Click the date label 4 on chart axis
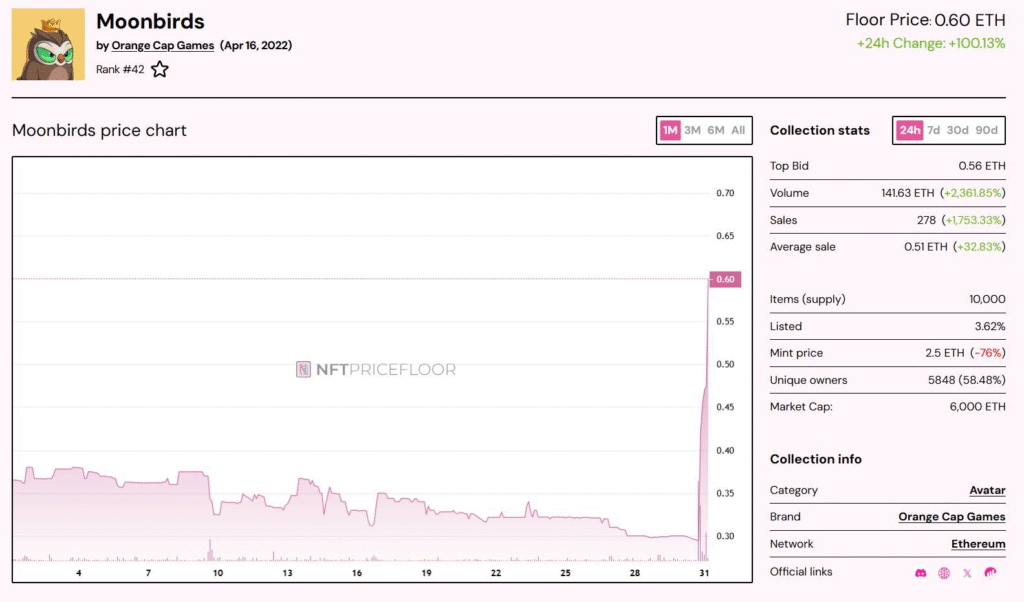 [79, 573]
